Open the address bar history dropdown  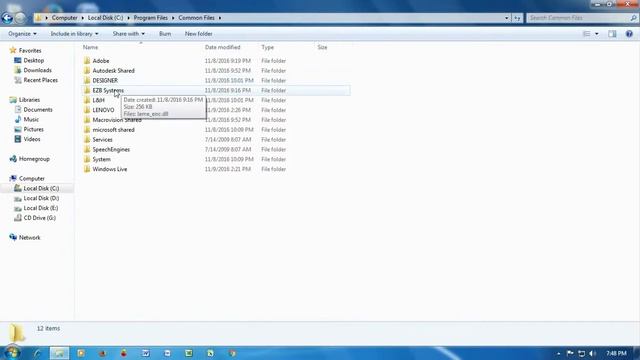click(507, 18)
